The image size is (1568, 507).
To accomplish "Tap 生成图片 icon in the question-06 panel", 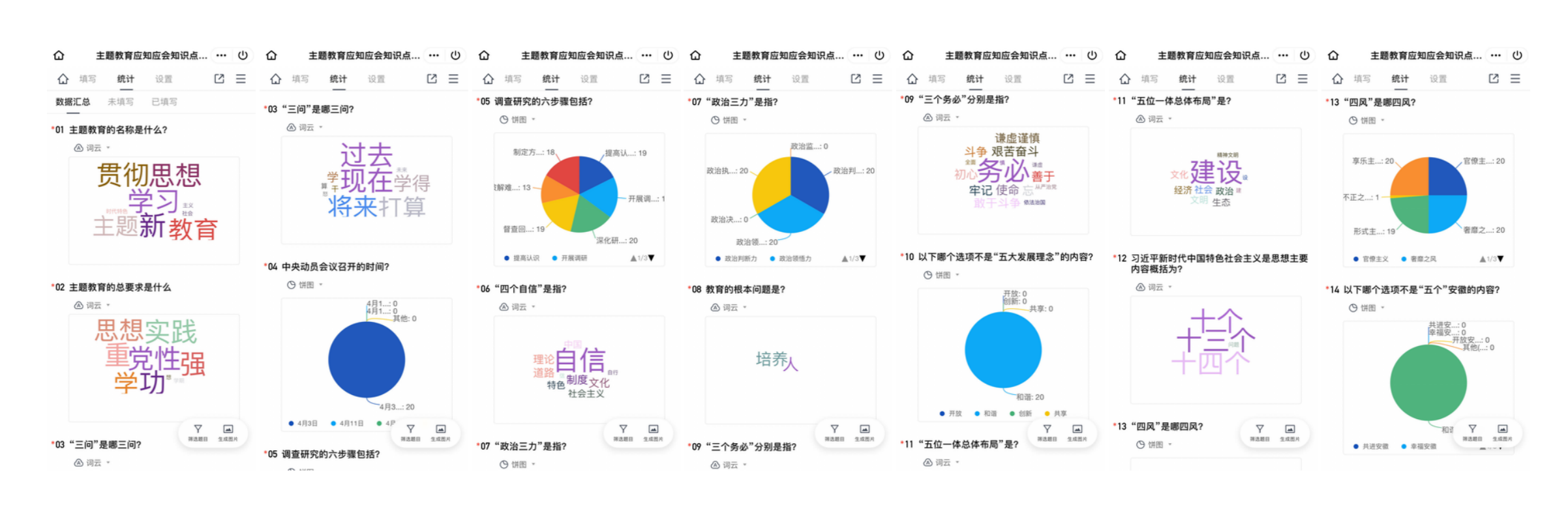I will (653, 429).
